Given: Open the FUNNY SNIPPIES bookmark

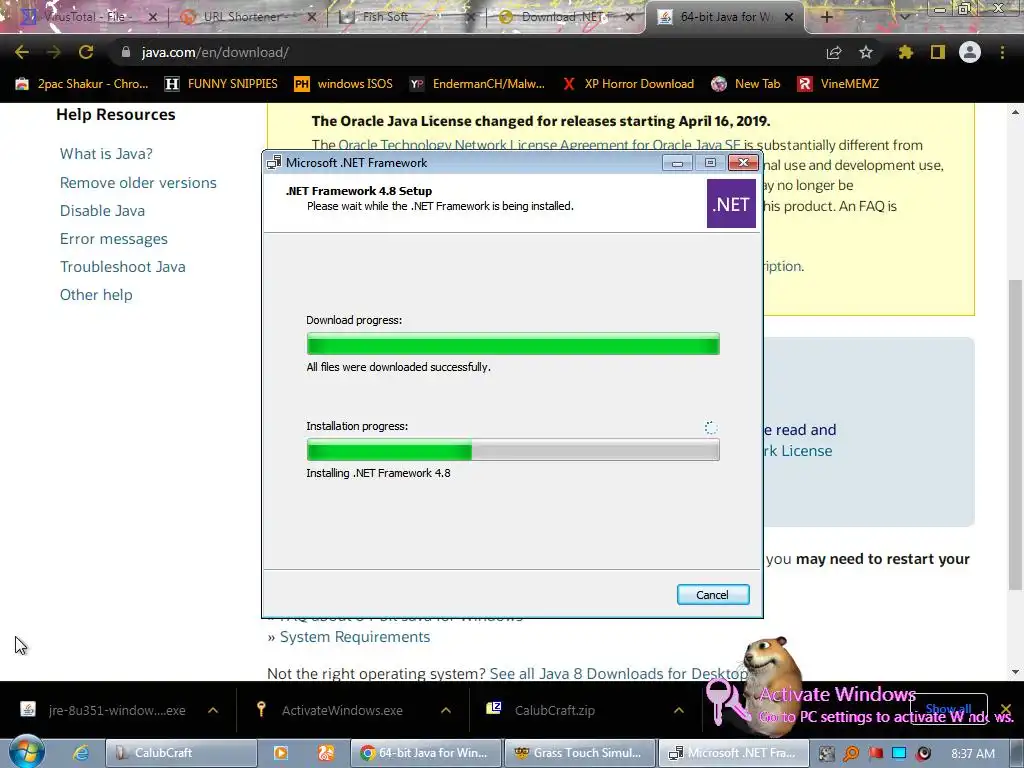Looking at the screenshot, I should point(221,84).
